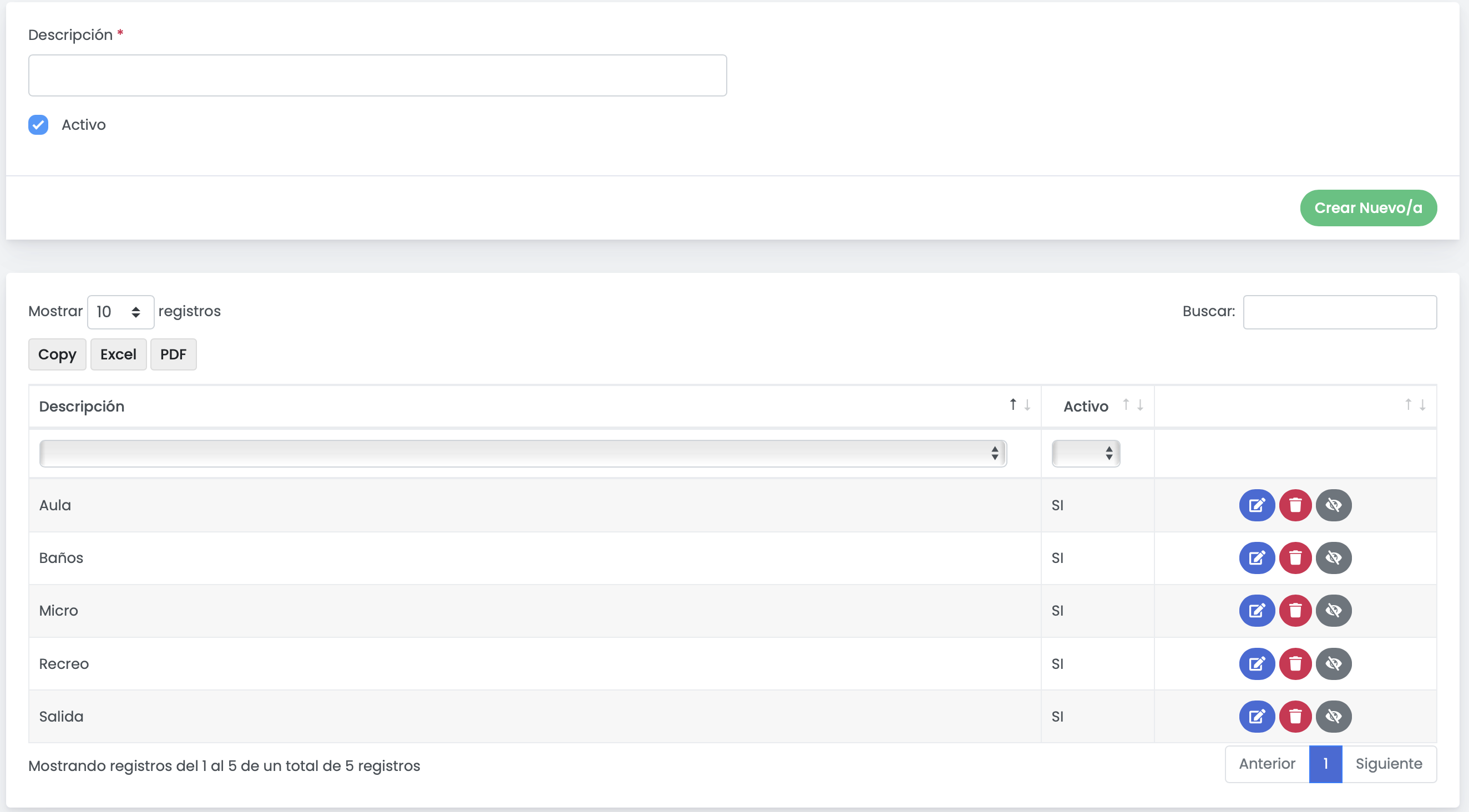Open the Mostrar records count dropdown

pos(120,312)
